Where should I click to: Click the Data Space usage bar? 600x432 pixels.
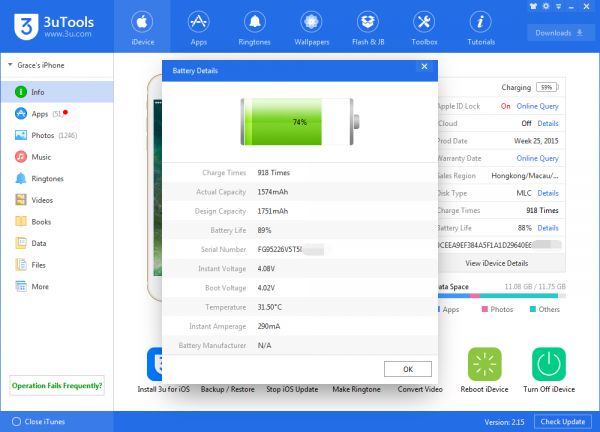(501, 295)
